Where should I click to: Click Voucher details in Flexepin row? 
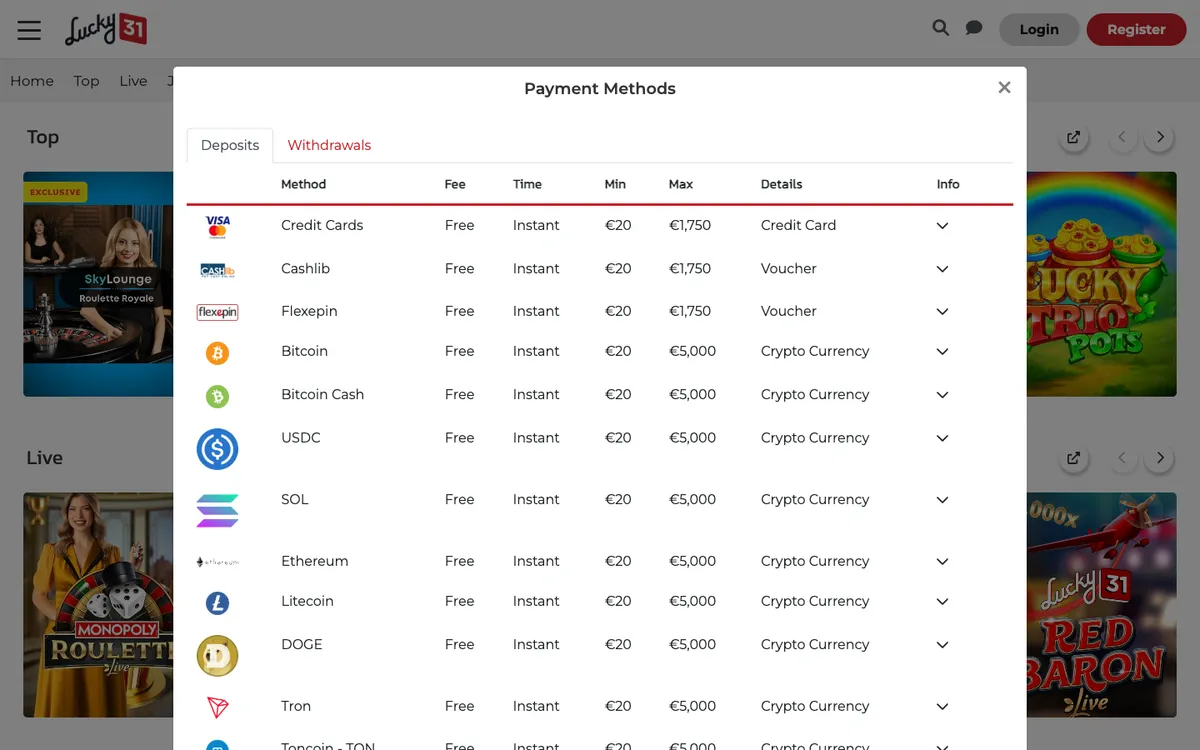coord(789,311)
